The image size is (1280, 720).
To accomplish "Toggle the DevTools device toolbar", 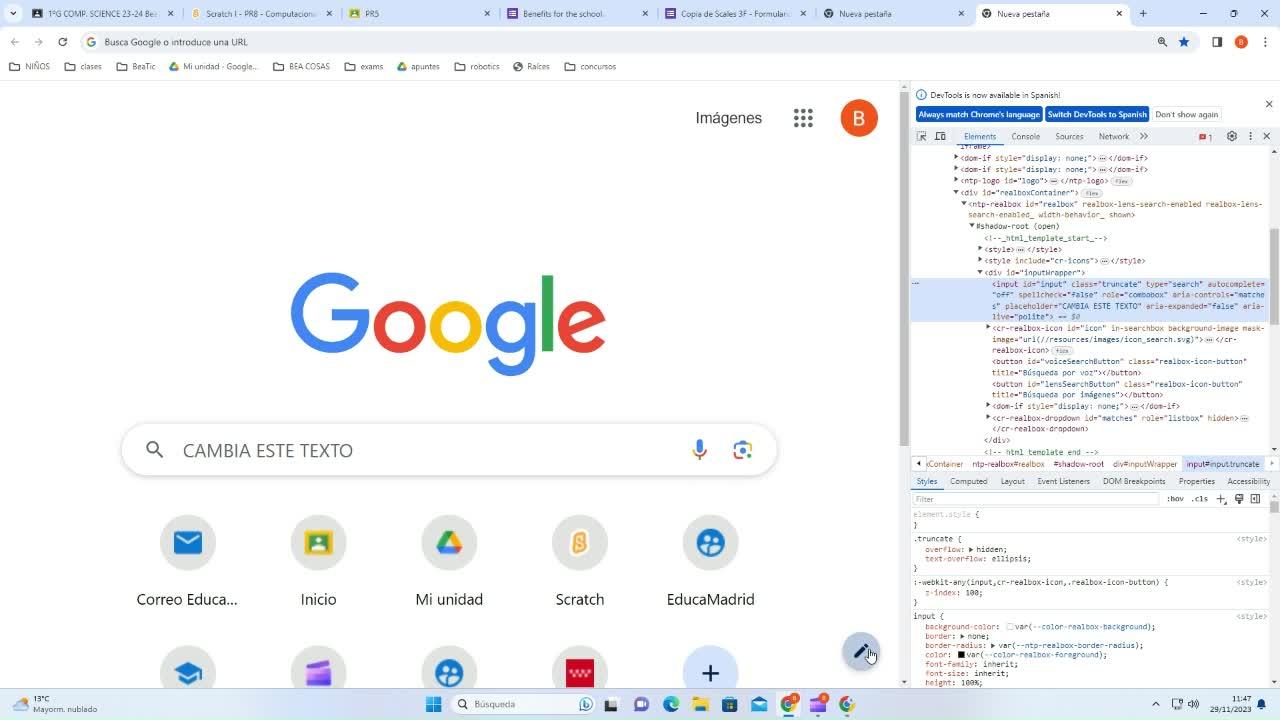I will coord(940,136).
